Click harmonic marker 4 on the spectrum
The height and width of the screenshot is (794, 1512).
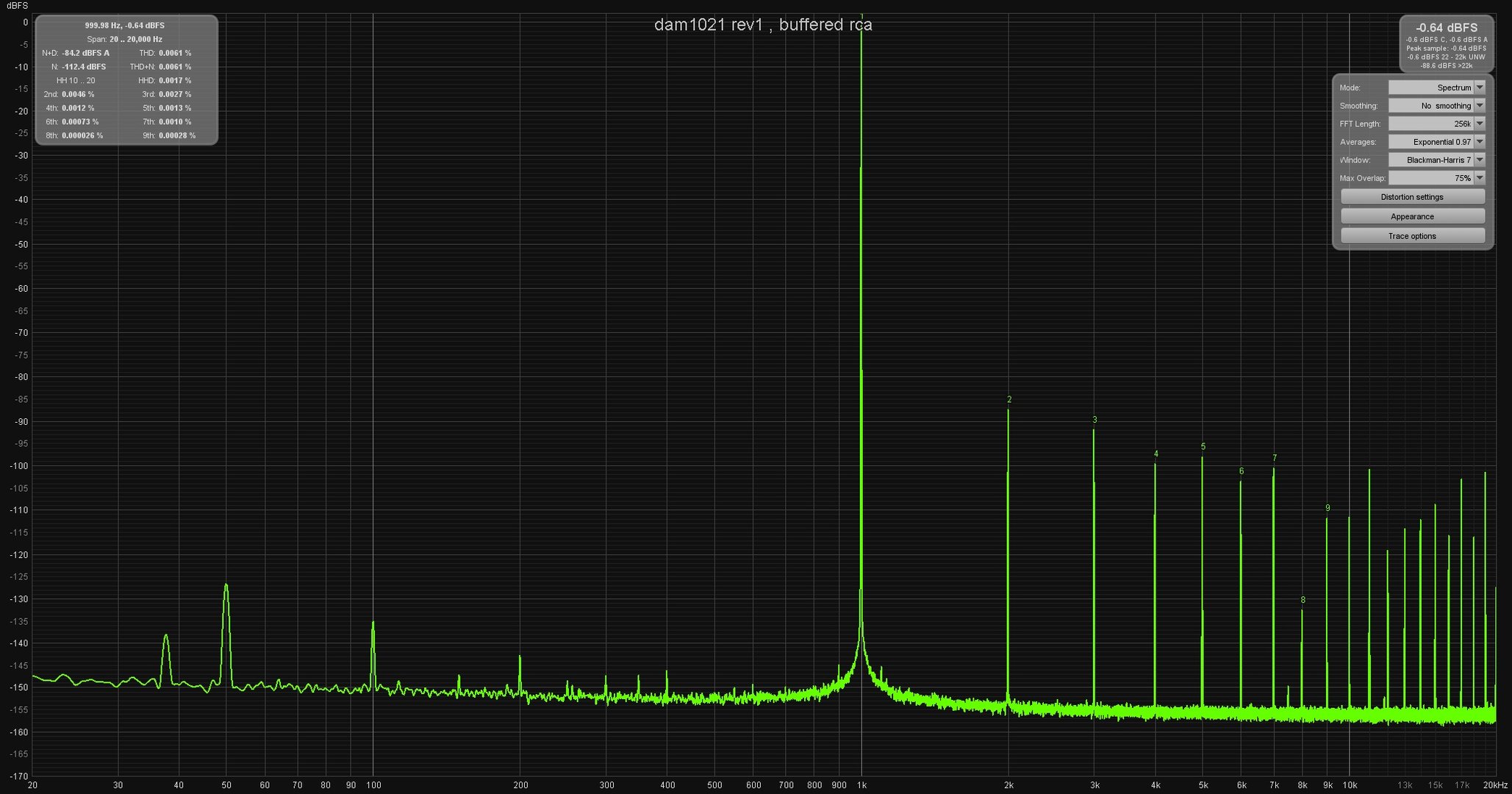click(1156, 454)
